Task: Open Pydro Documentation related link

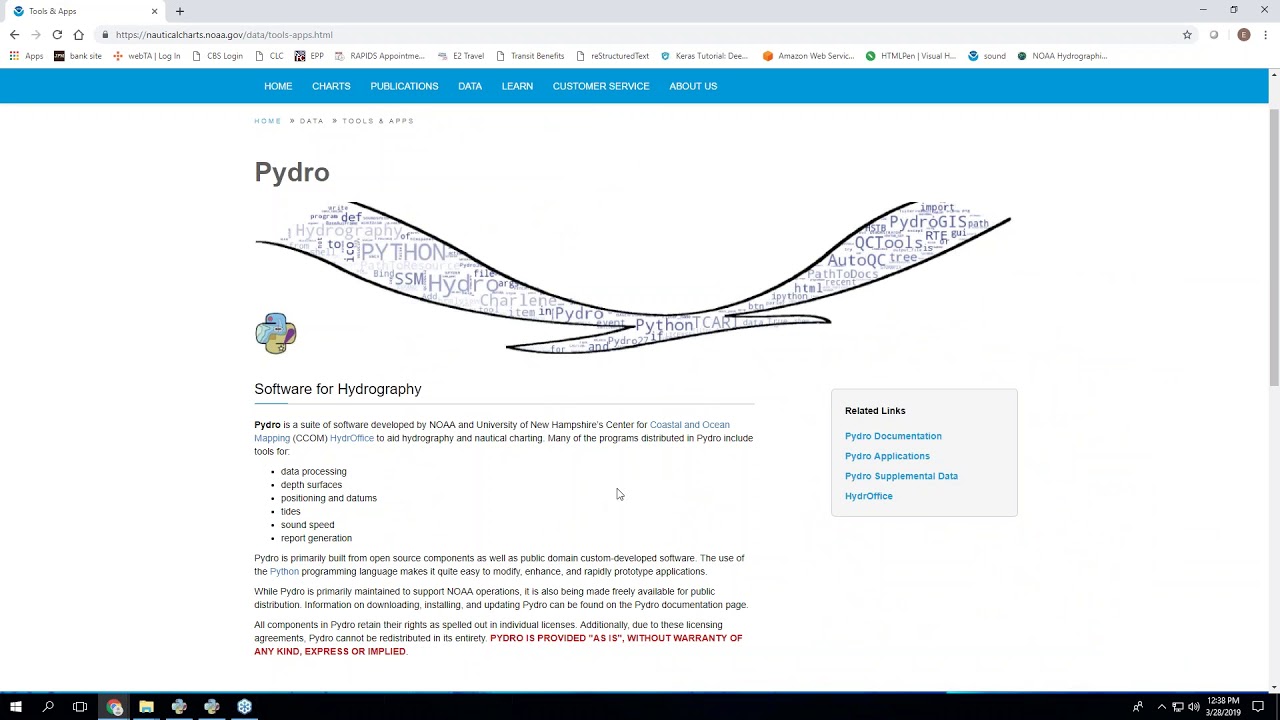Action: 893,436
